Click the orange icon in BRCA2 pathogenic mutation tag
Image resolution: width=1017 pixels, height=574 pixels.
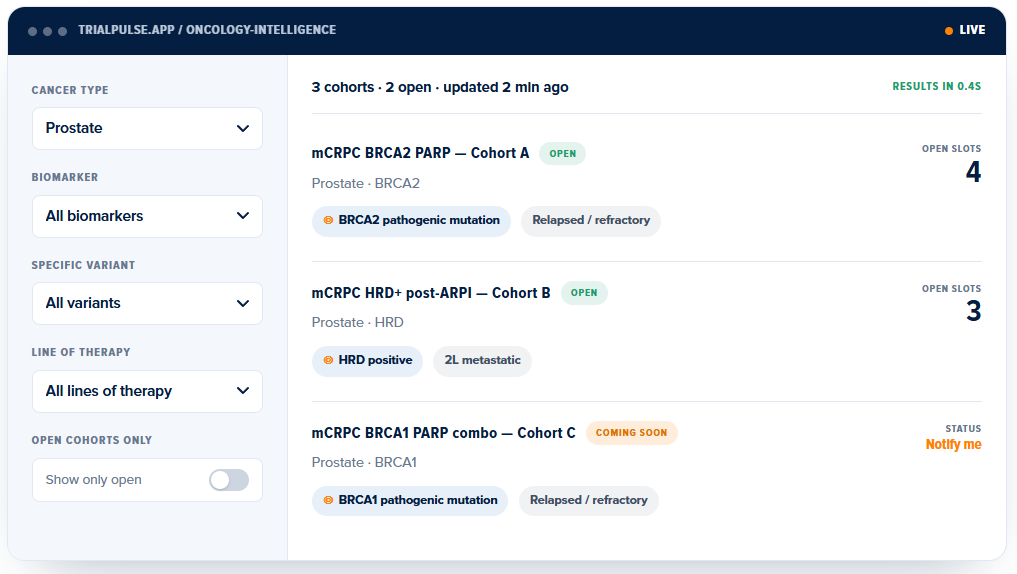tap(328, 221)
